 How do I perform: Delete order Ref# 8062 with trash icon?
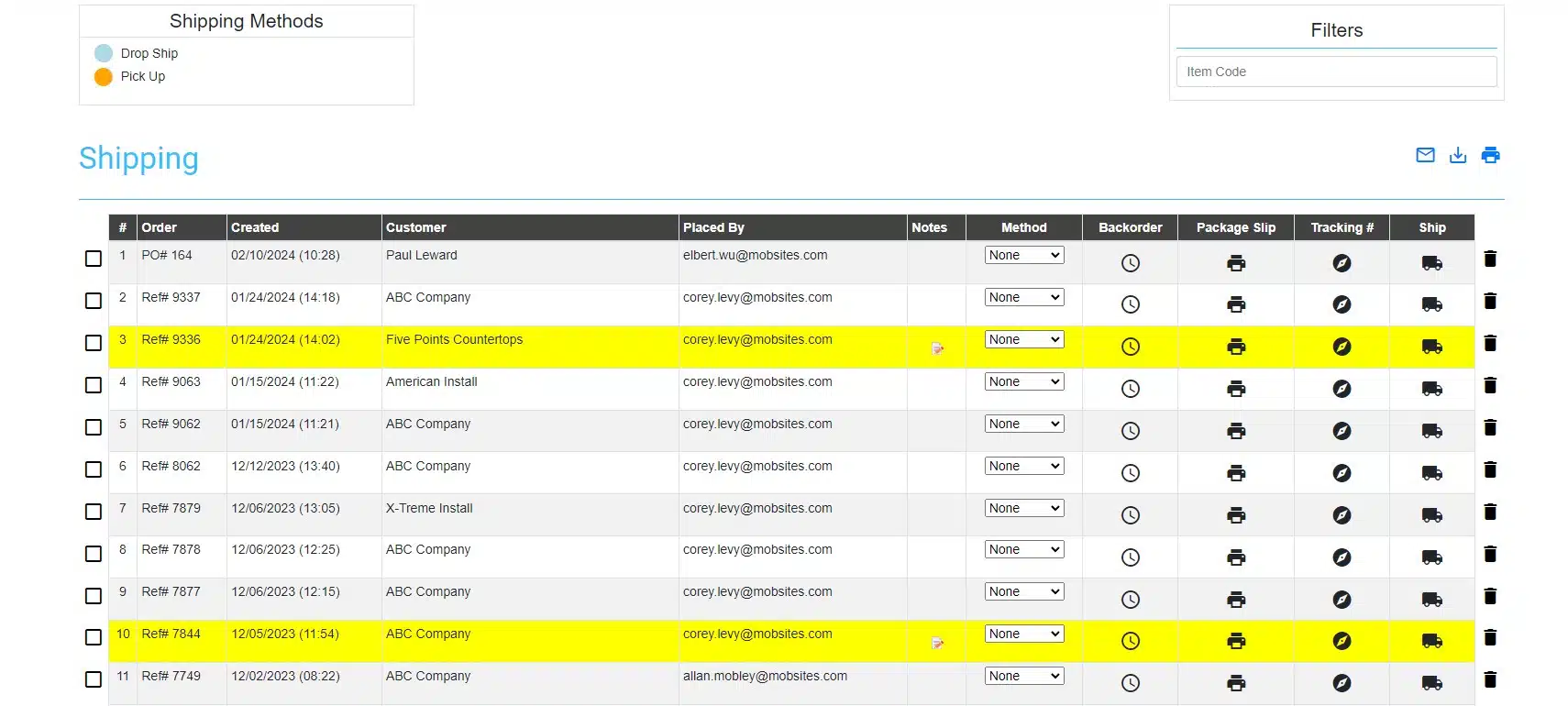pyautogui.click(x=1490, y=469)
